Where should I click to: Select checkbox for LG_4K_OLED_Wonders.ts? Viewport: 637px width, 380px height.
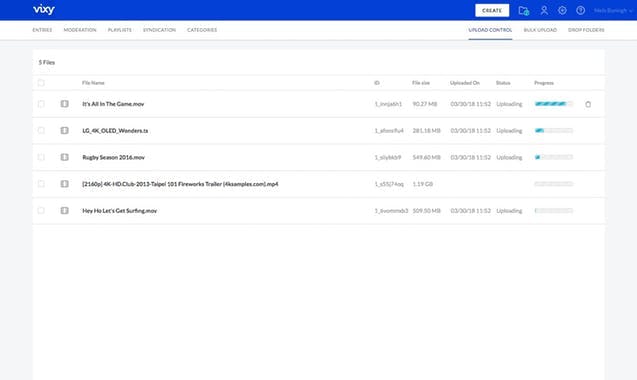[x=41, y=130]
